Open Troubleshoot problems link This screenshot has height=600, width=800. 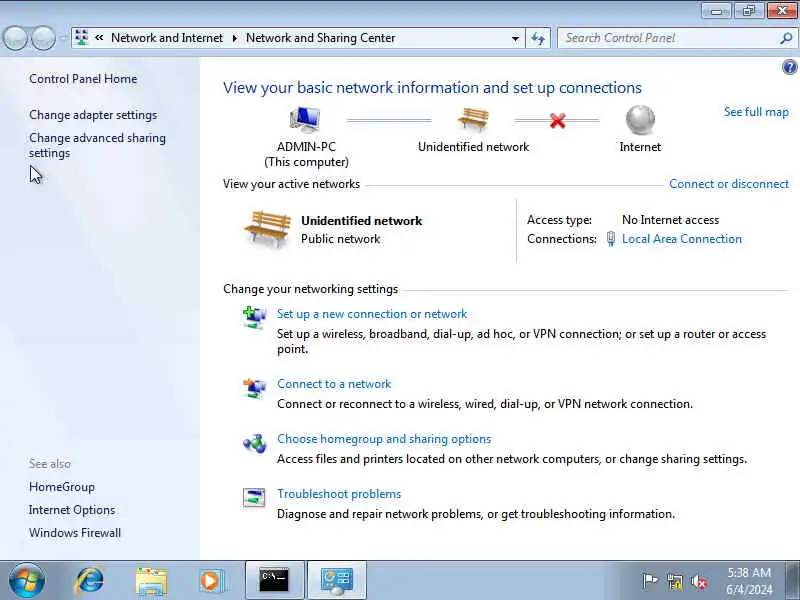pyautogui.click(x=339, y=494)
